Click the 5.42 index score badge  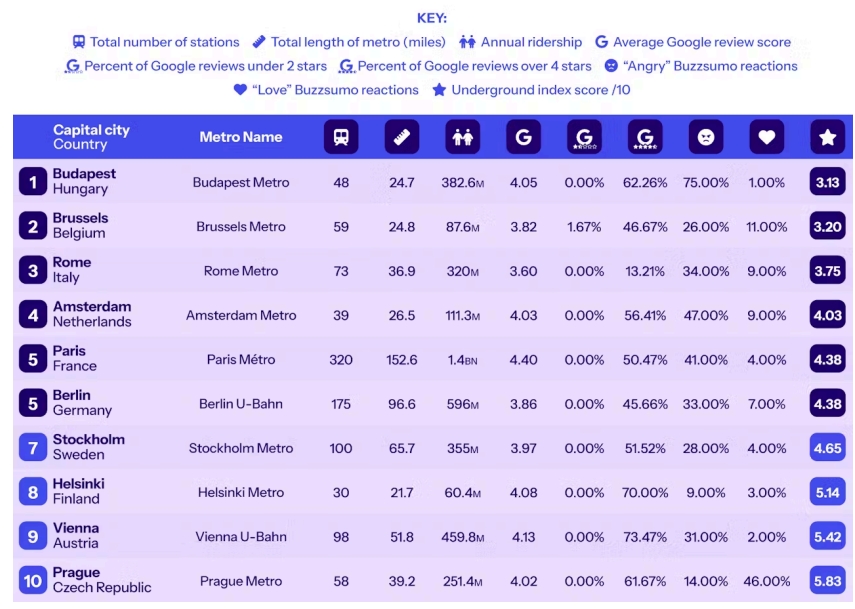(827, 536)
